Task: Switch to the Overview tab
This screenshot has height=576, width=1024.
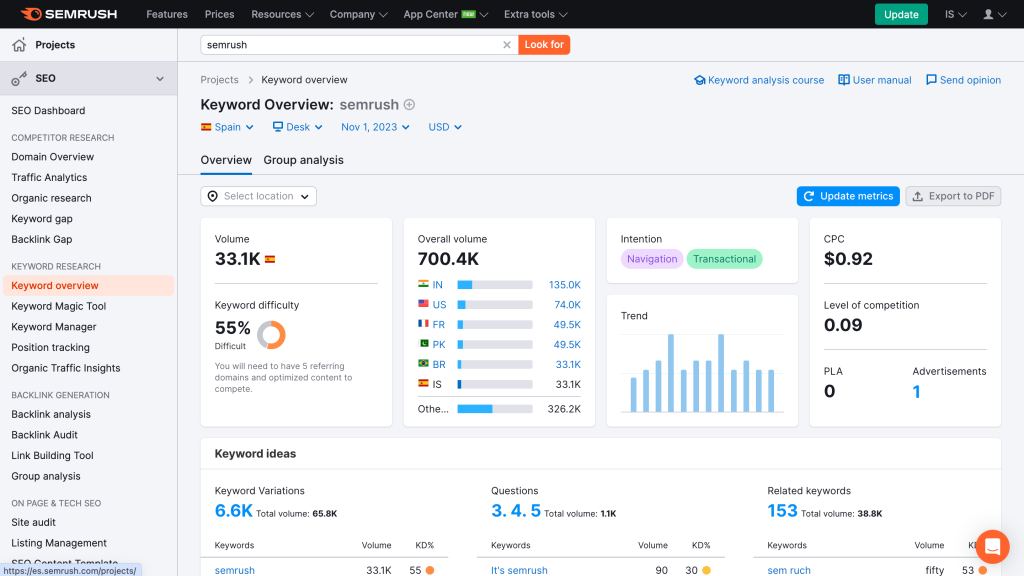Action: pyautogui.click(x=226, y=160)
